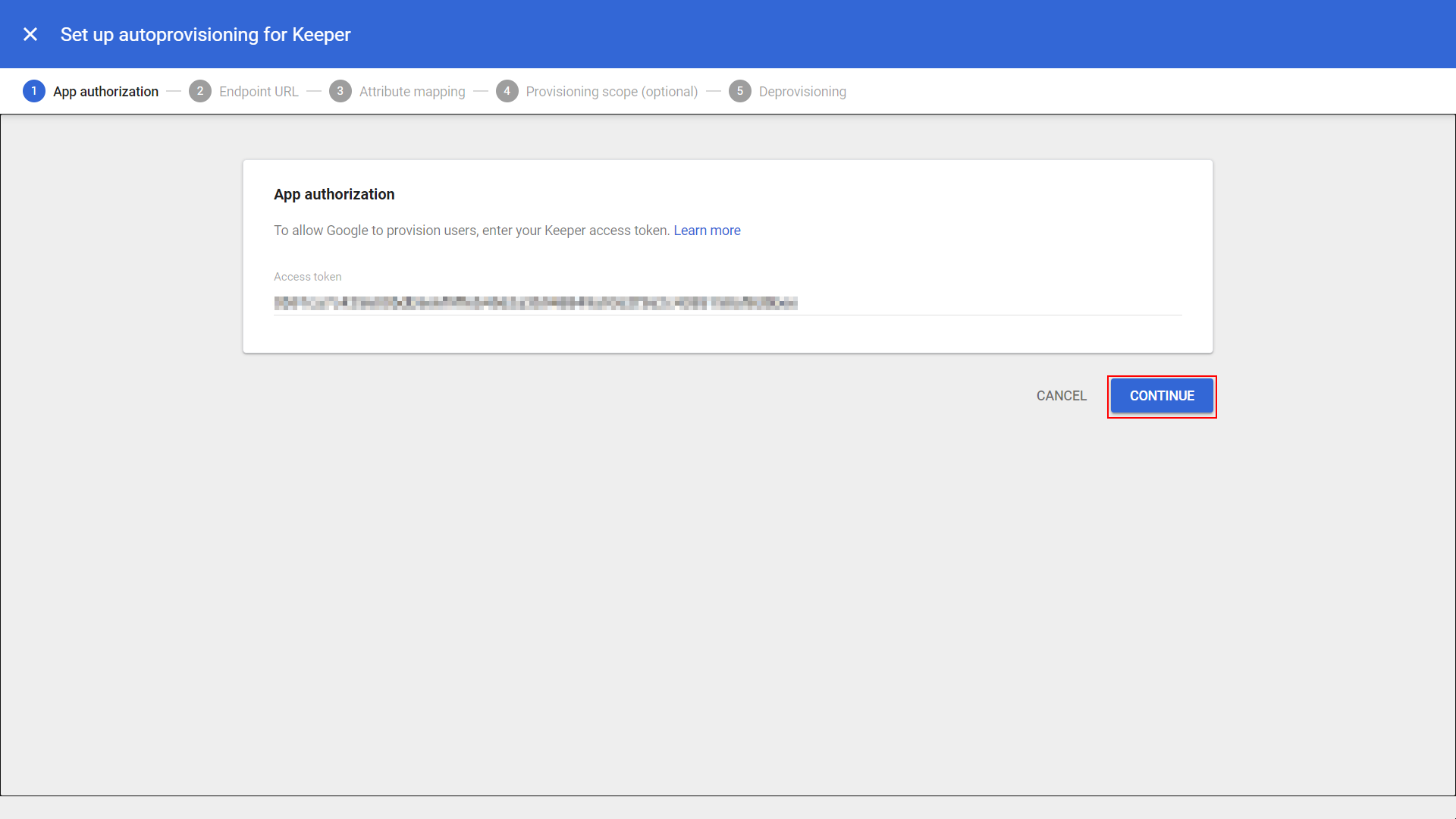Image resolution: width=1456 pixels, height=819 pixels.
Task: Click the wizard title Set up autoprovisioning for Keeper
Action: pyautogui.click(x=206, y=34)
